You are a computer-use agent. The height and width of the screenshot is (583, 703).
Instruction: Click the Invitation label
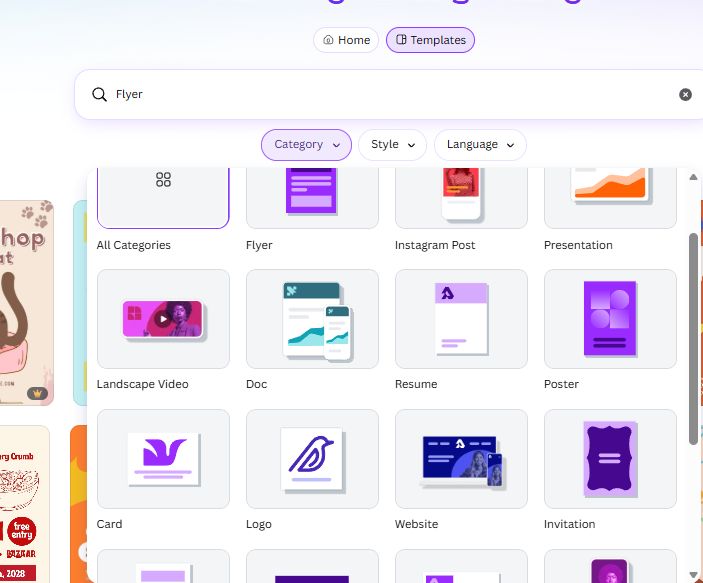[569, 524]
